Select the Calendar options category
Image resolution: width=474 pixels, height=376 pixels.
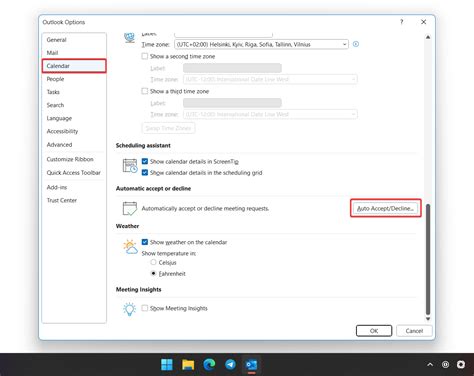(x=74, y=66)
